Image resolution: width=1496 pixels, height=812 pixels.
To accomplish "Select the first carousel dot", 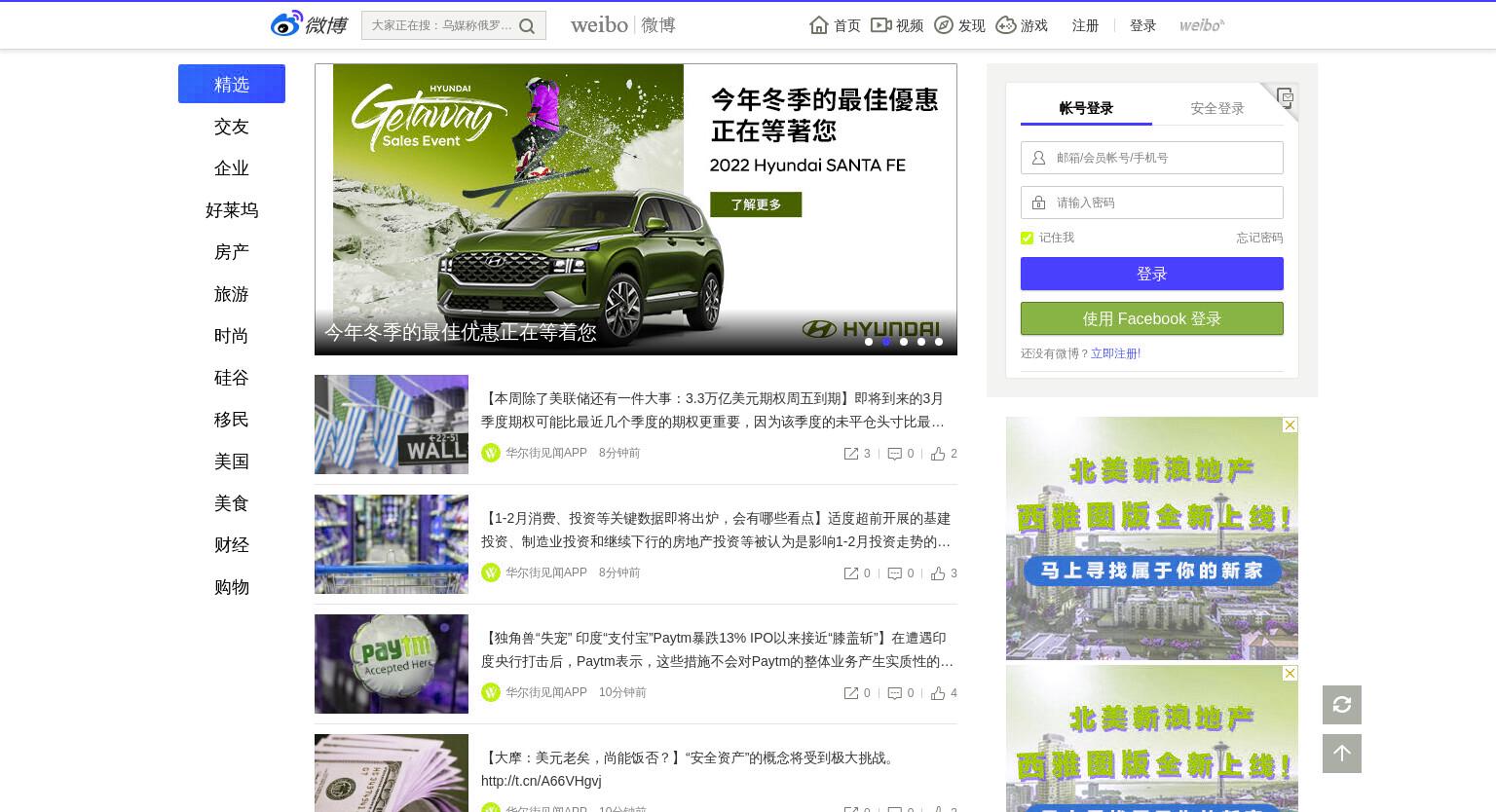I will tap(869, 342).
